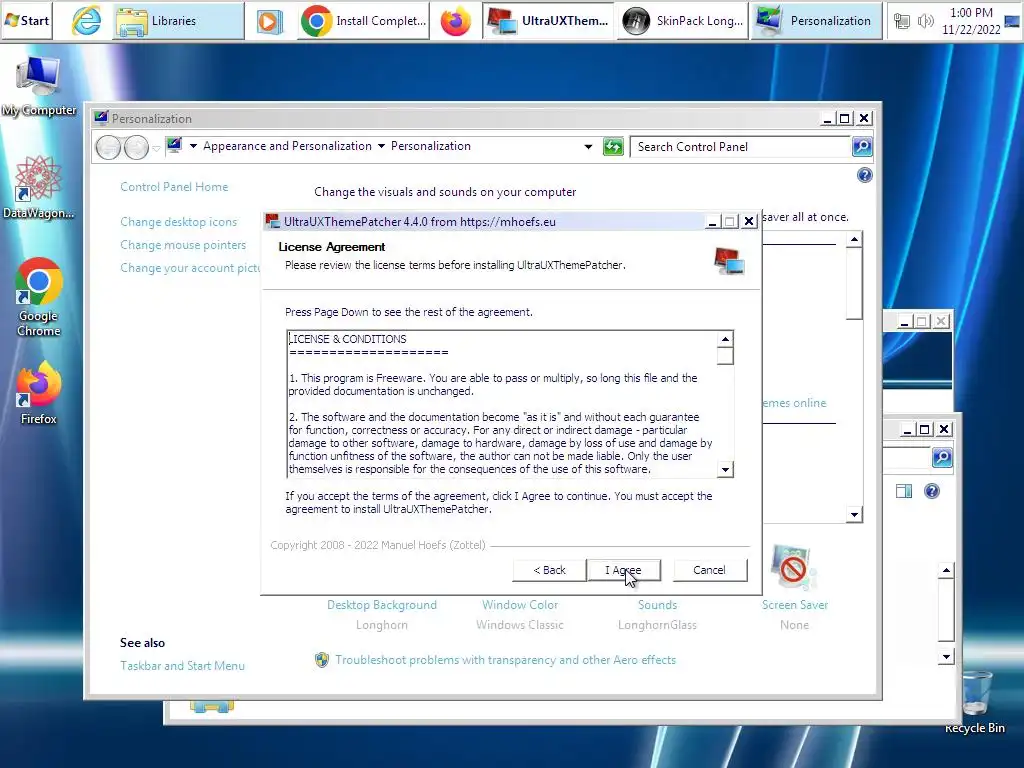Screen dimensions: 1024x768
Task: Click the themes list scroll-down arrow
Action: pyautogui.click(x=854, y=515)
